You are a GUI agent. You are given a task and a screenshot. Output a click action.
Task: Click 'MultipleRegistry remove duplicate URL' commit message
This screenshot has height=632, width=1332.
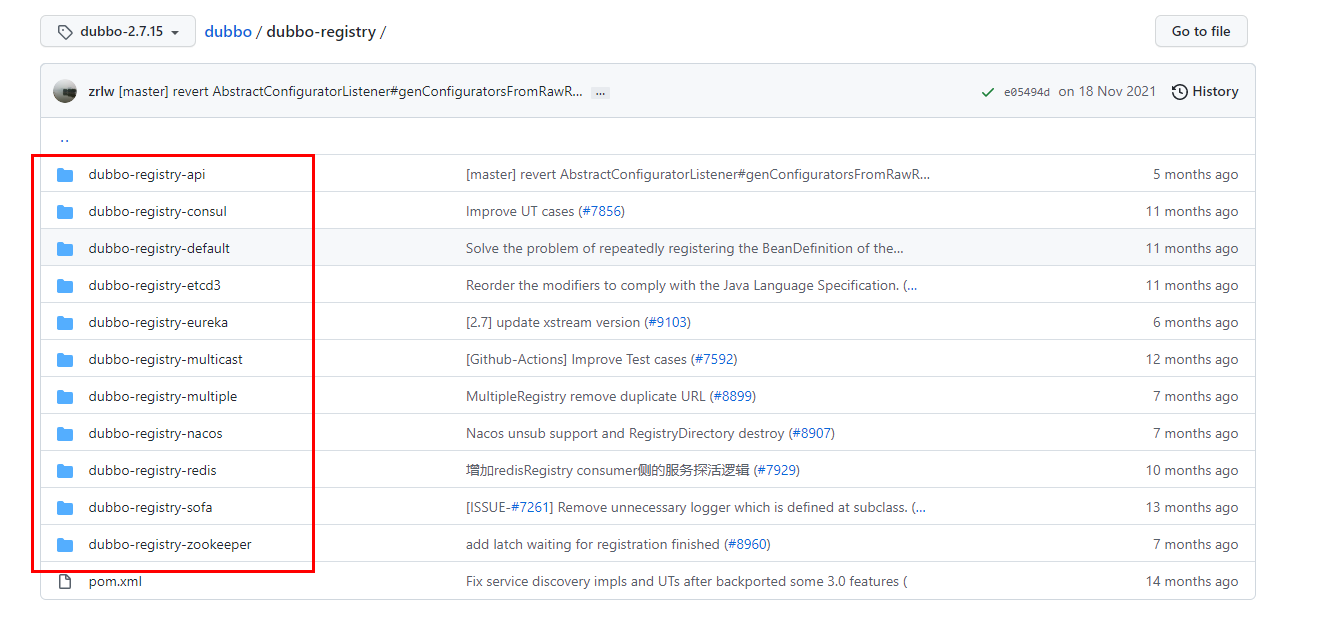coord(586,396)
